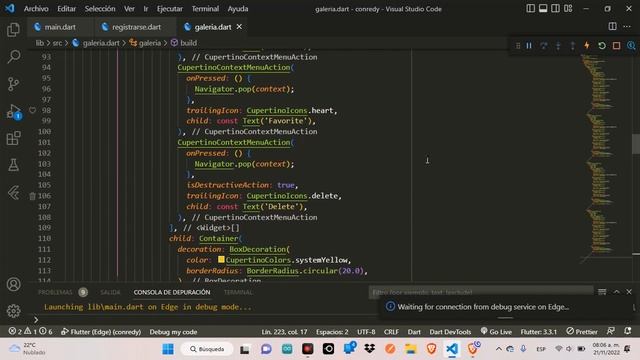
Task: Open the Selección menu
Action: 100,9
